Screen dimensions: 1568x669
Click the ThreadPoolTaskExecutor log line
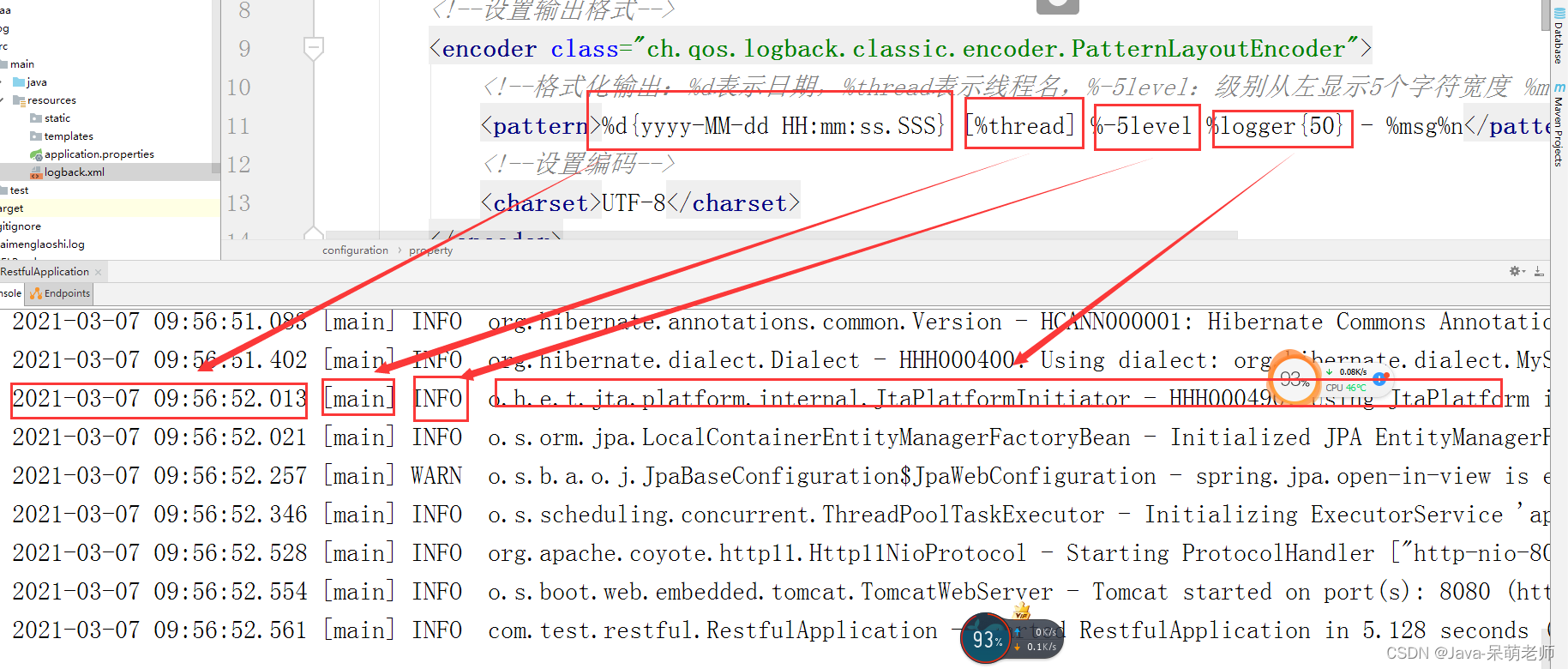(x=780, y=515)
